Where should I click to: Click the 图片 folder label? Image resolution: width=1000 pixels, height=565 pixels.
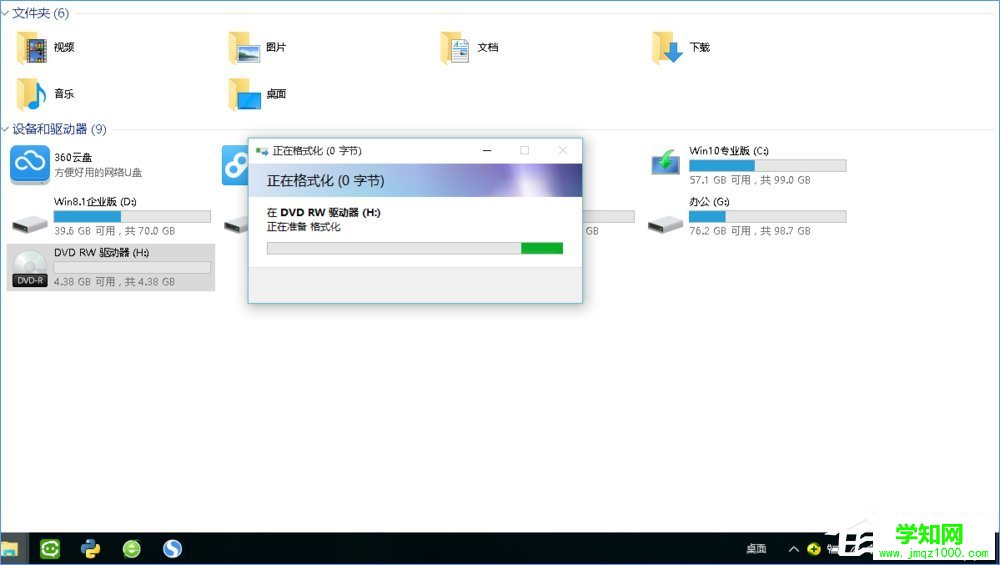click(276, 47)
